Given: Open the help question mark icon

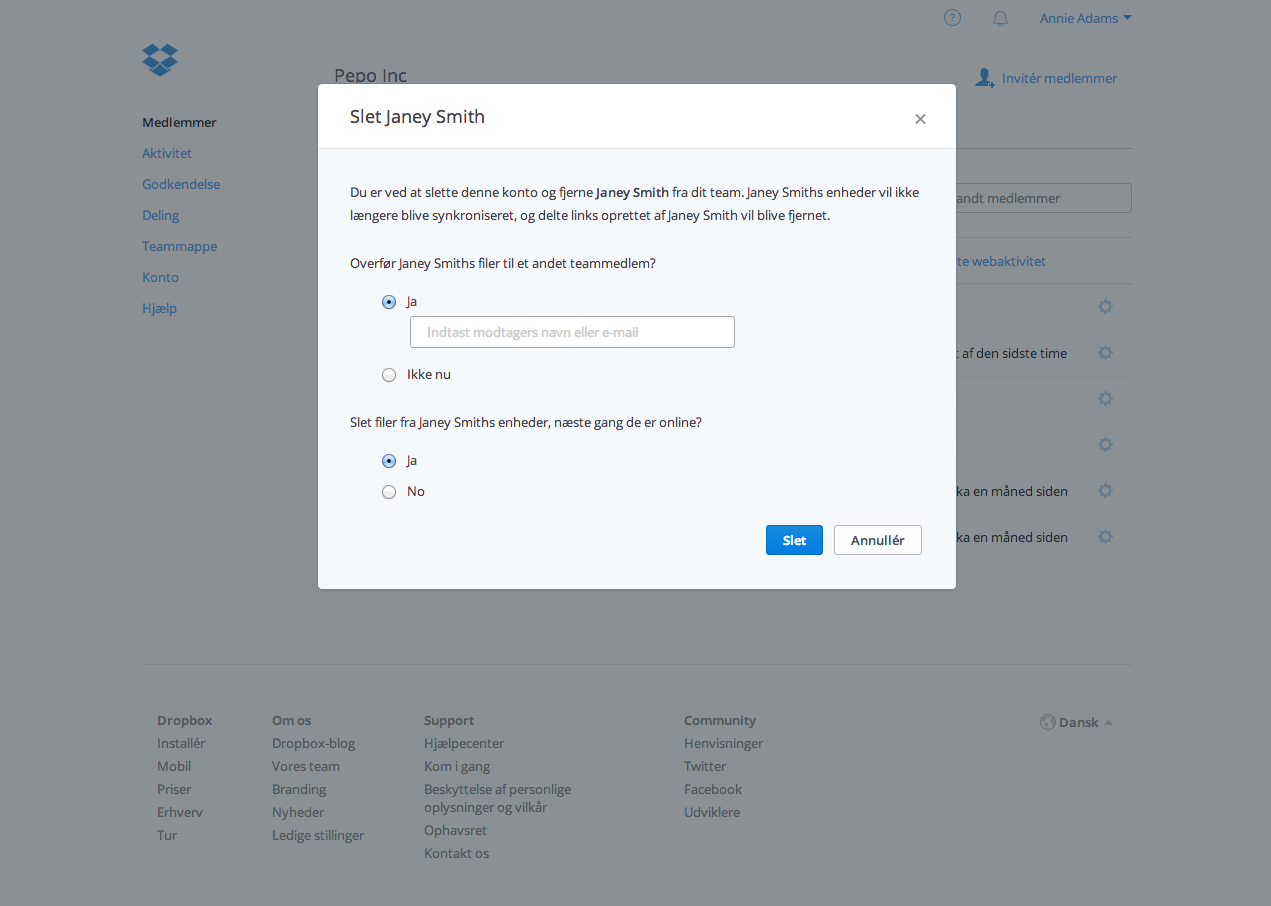Looking at the screenshot, I should 952,18.
